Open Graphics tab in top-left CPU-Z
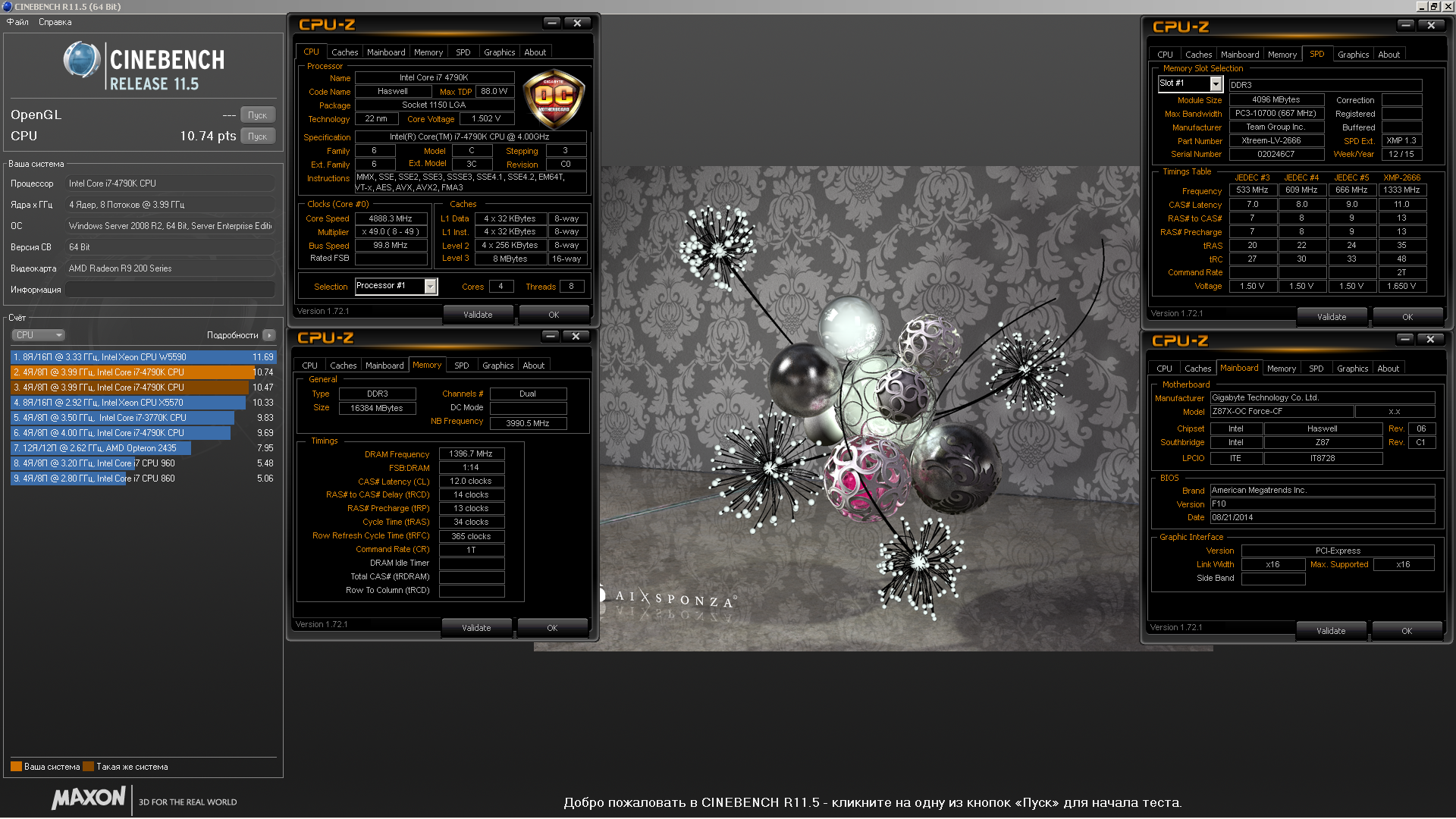Screen dimensions: 1456x819 499,52
